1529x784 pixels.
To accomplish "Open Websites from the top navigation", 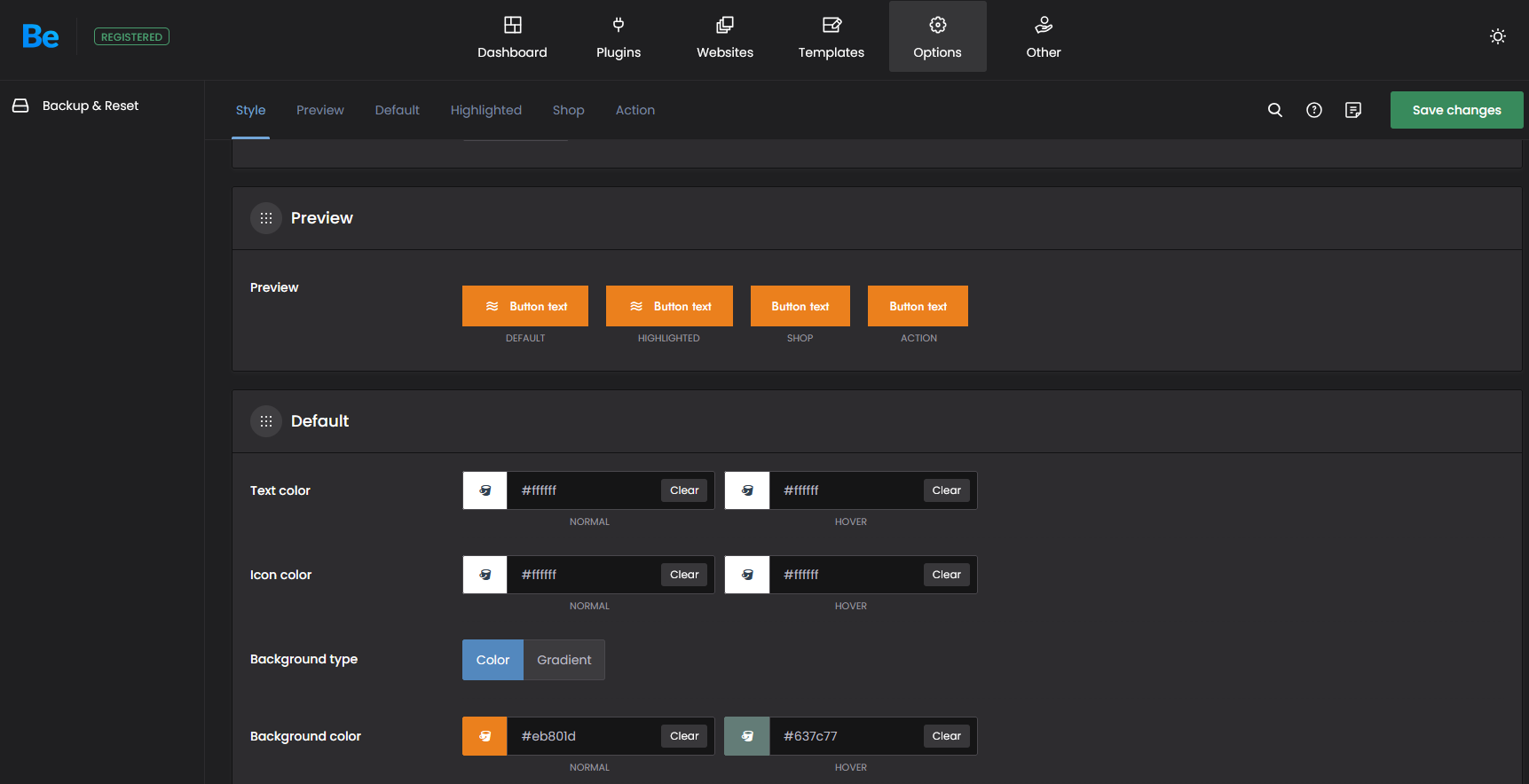I will click(724, 37).
